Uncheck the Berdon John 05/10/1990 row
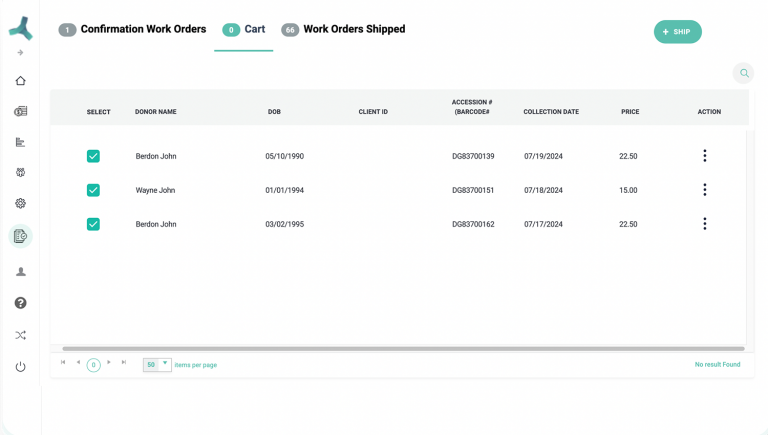 tap(93, 156)
